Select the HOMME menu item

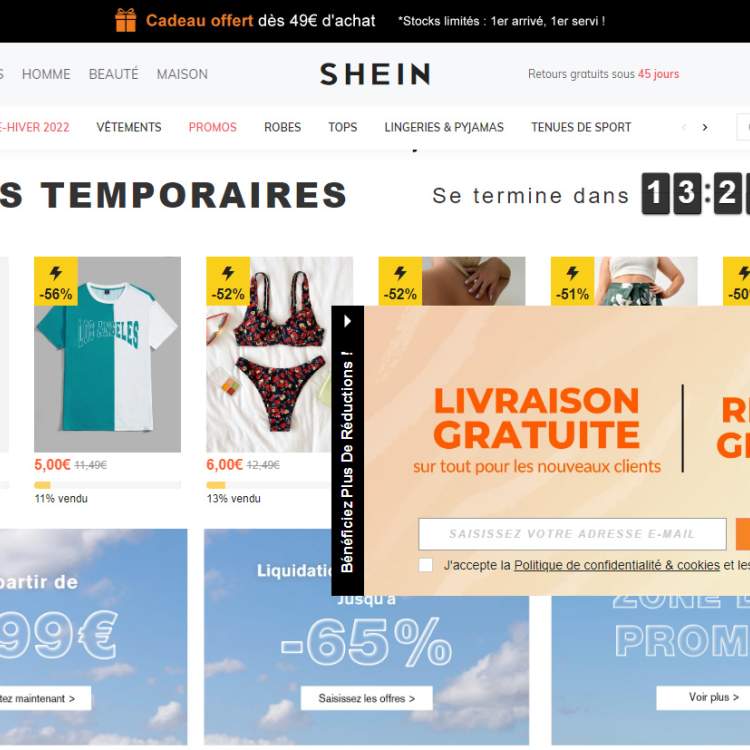click(46, 74)
